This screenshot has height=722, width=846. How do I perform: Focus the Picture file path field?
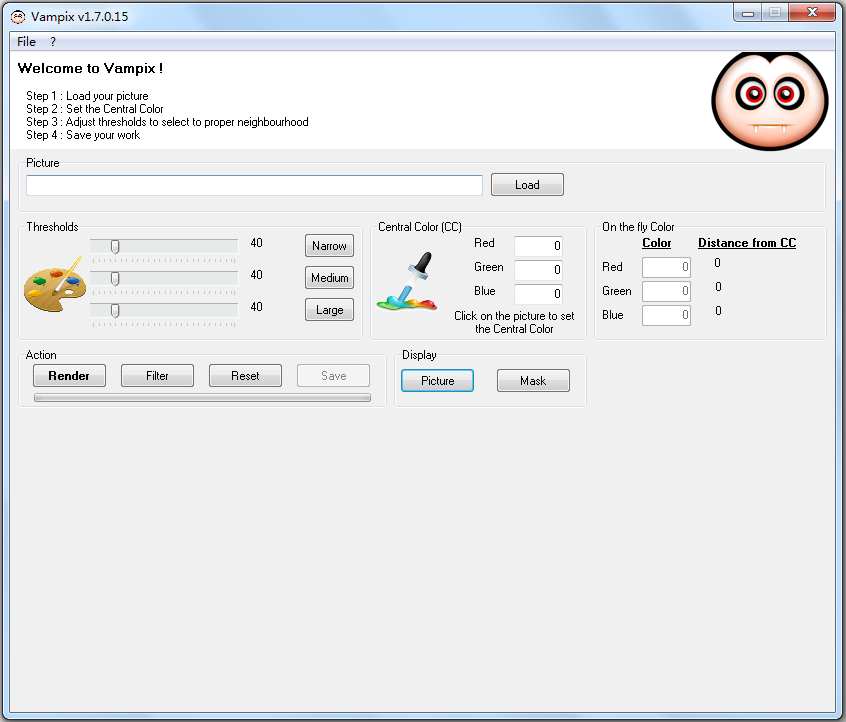click(254, 185)
